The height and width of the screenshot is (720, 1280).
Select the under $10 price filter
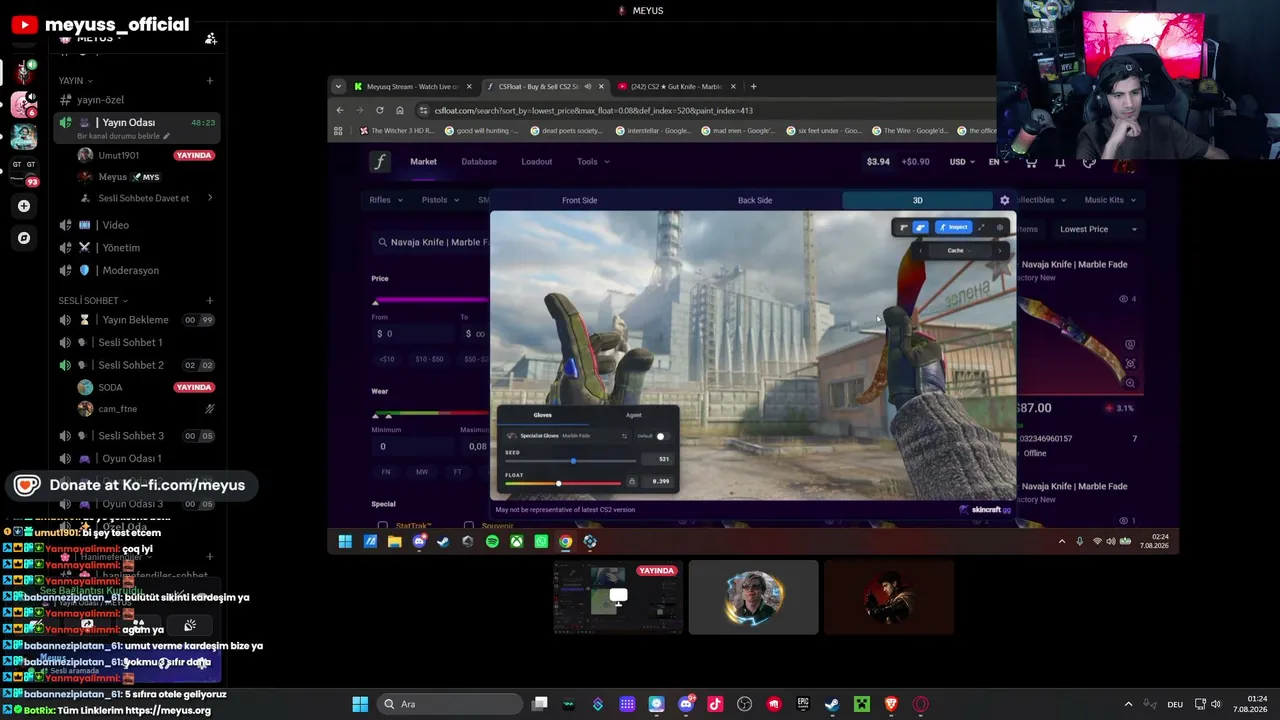point(386,359)
